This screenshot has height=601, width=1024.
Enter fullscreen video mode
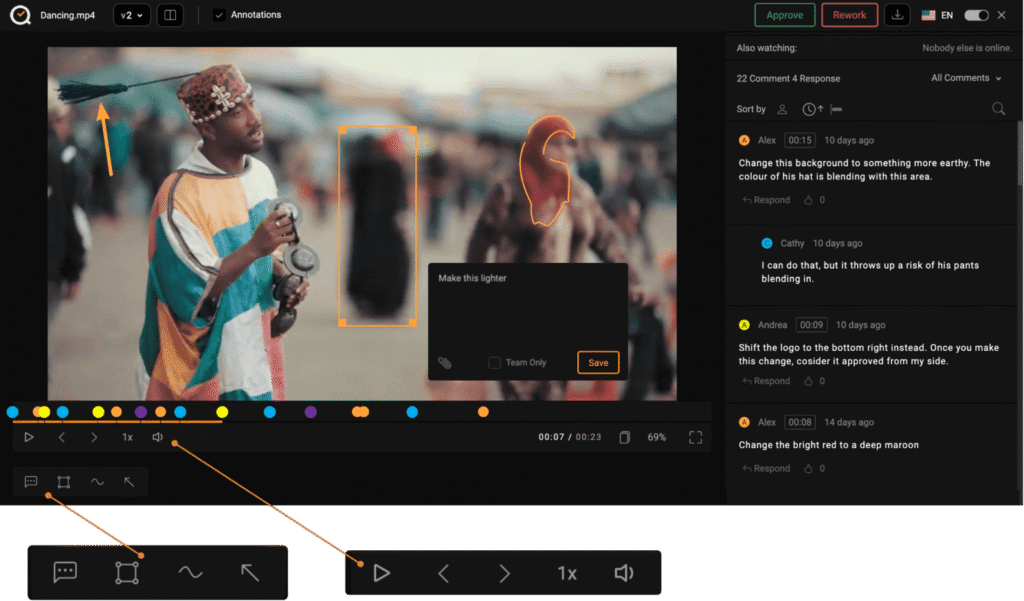(x=695, y=437)
